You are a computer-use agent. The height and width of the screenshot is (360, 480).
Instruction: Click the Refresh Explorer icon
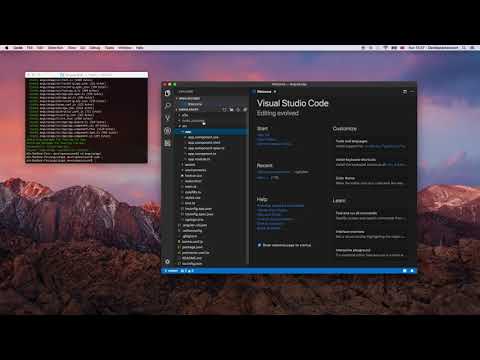(238, 109)
